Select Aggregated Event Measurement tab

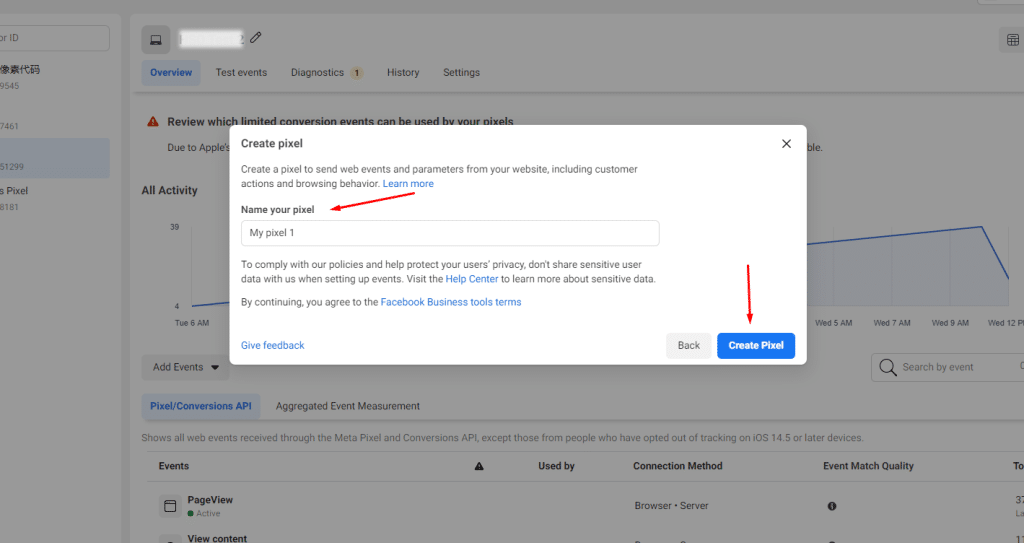(x=347, y=406)
